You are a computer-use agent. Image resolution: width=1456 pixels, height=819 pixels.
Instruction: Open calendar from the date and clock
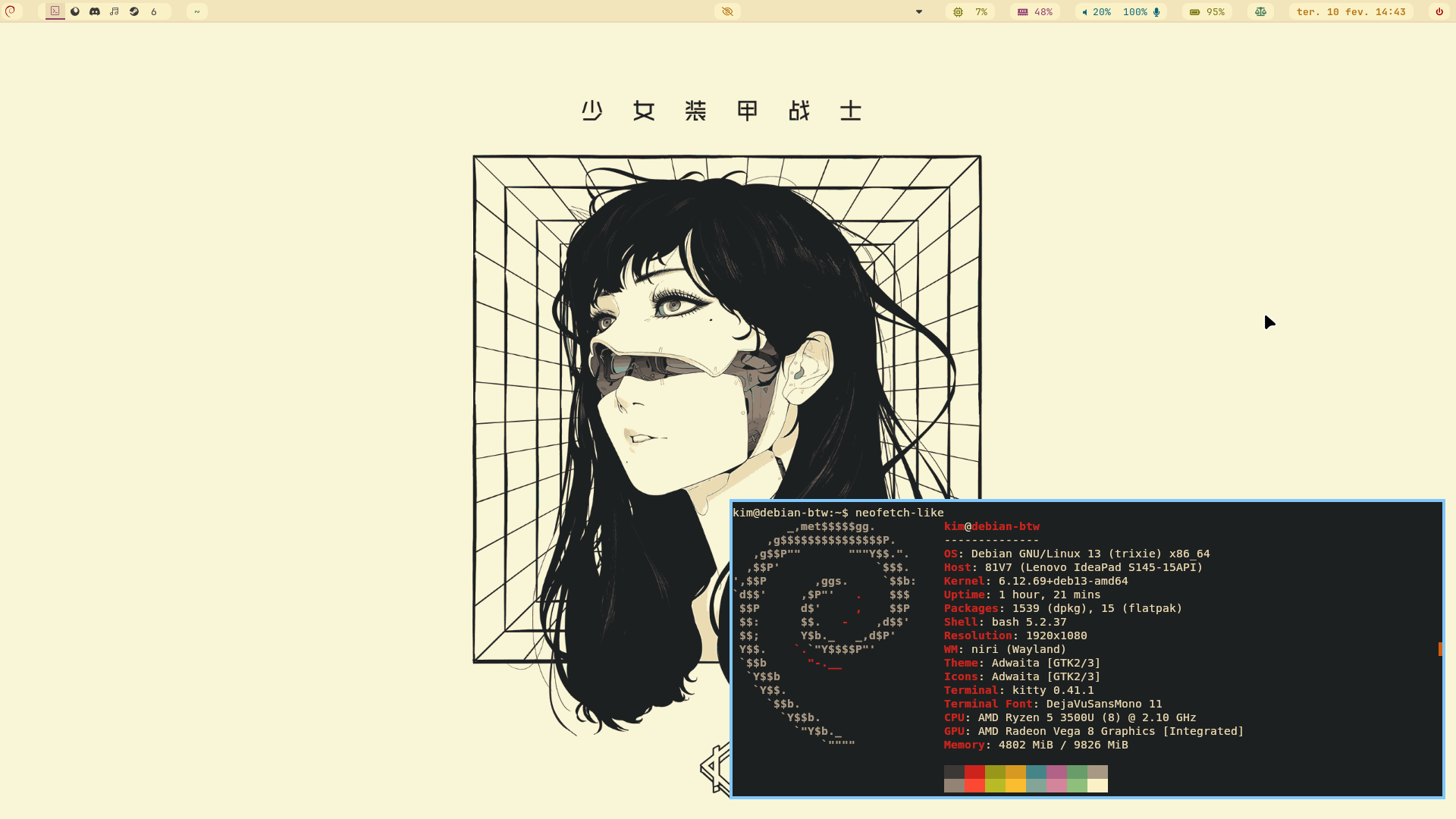tap(1351, 11)
